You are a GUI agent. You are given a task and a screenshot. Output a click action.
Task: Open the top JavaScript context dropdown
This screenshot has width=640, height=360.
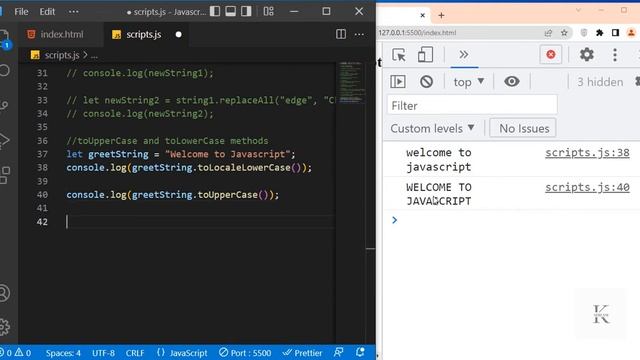tap(469, 82)
